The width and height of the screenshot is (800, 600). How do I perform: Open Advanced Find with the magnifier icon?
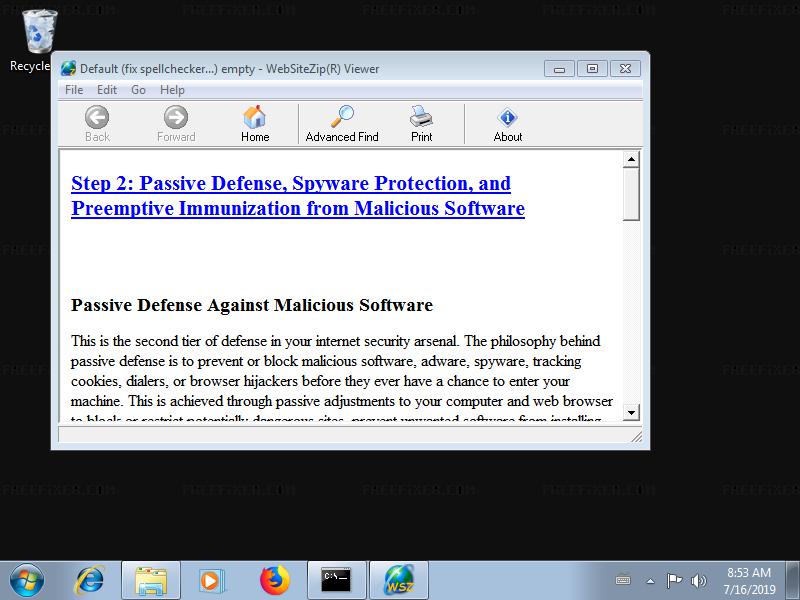(342, 116)
